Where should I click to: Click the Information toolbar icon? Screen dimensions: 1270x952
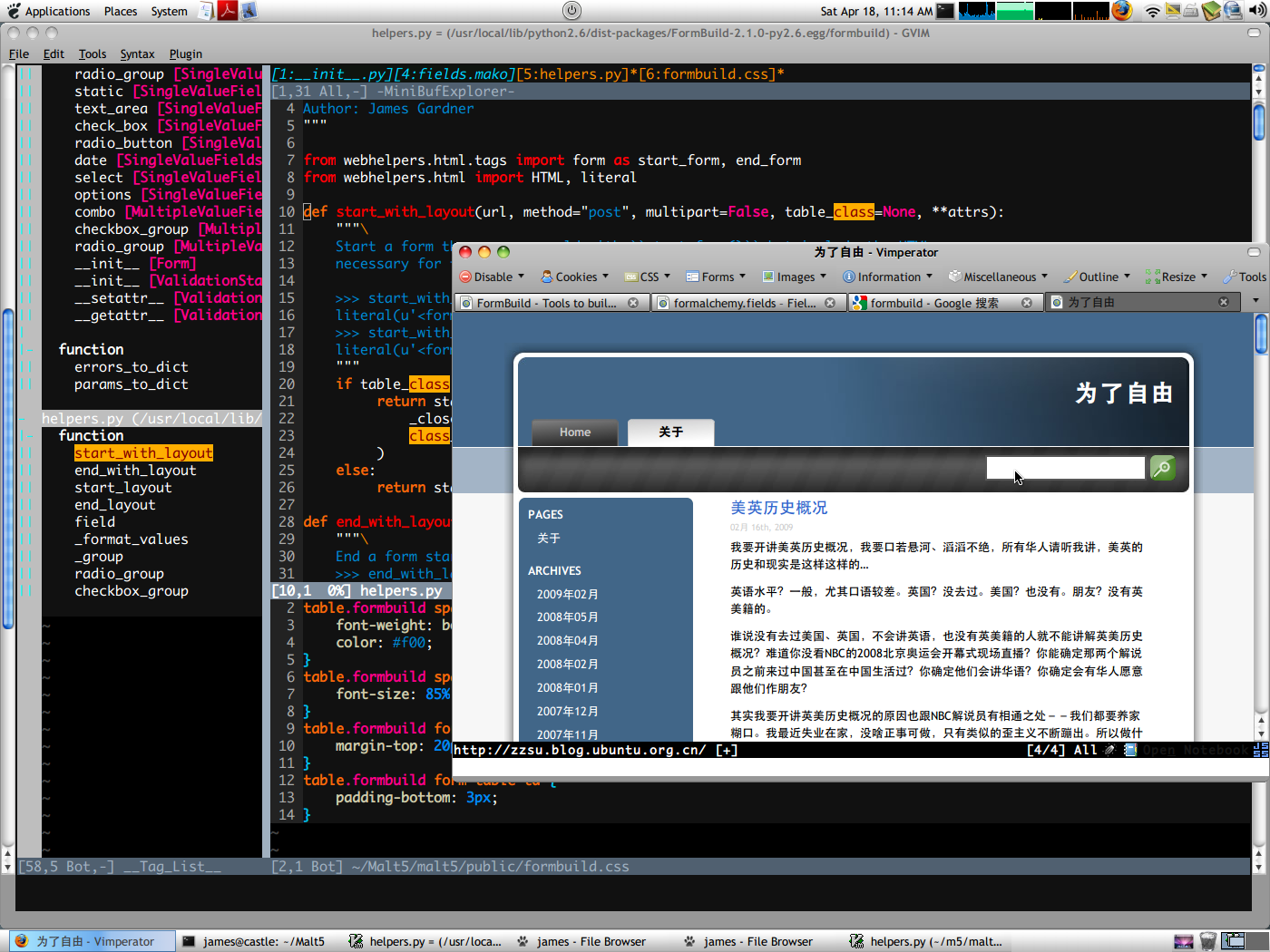[849, 277]
